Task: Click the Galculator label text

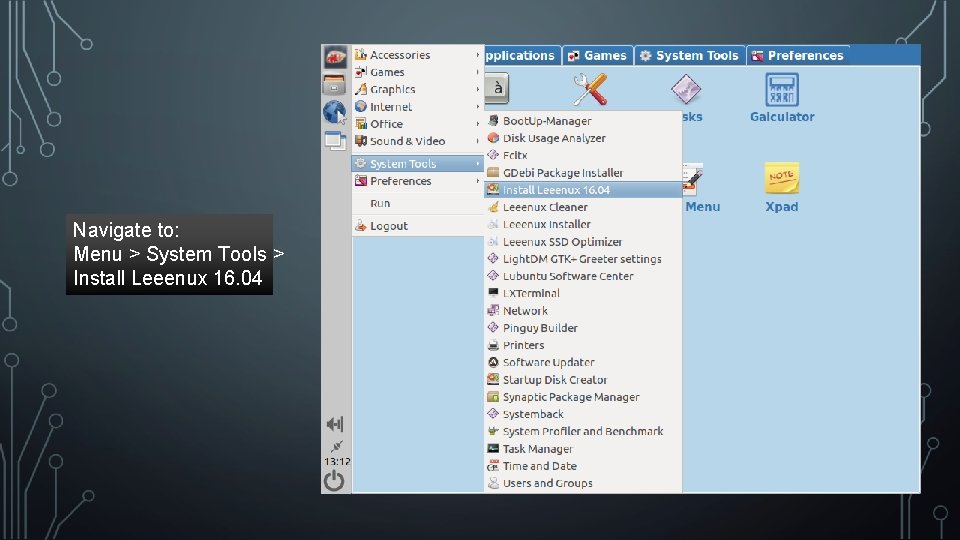Action: tap(782, 116)
